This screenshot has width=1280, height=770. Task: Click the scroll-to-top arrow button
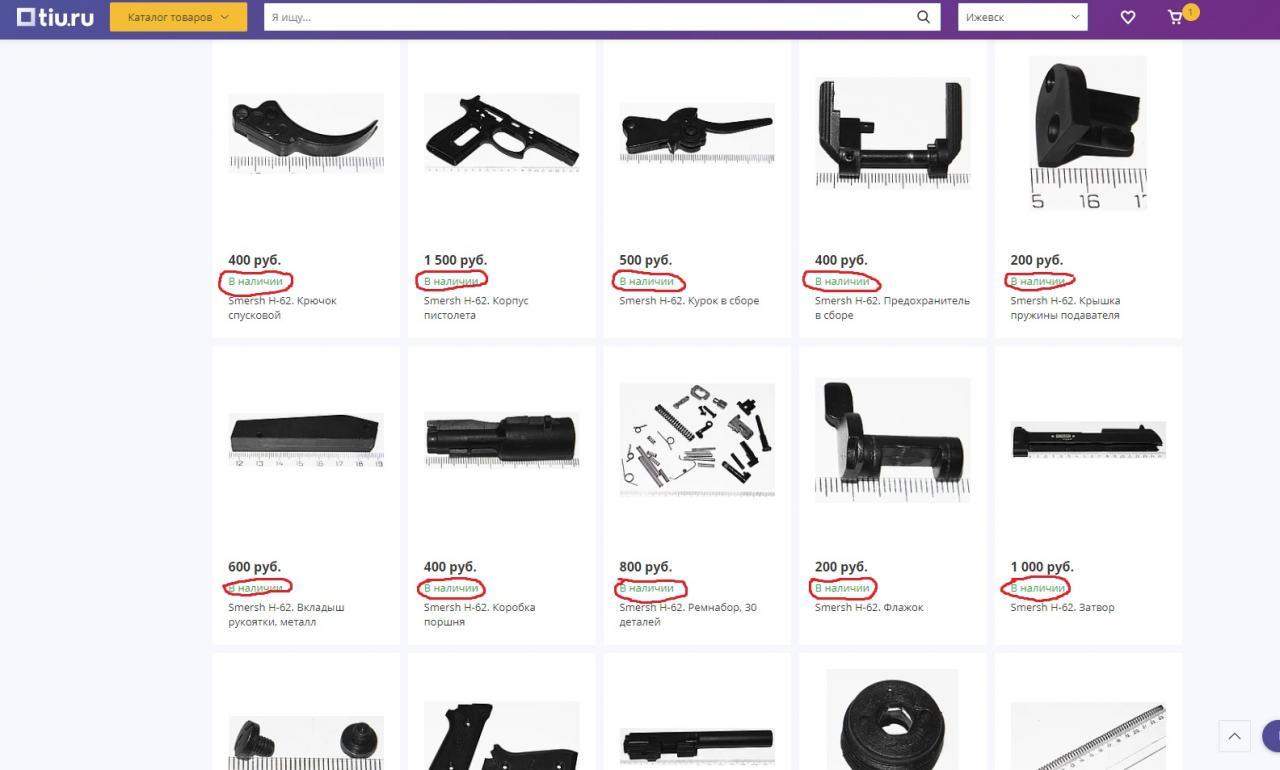(x=1235, y=736)
